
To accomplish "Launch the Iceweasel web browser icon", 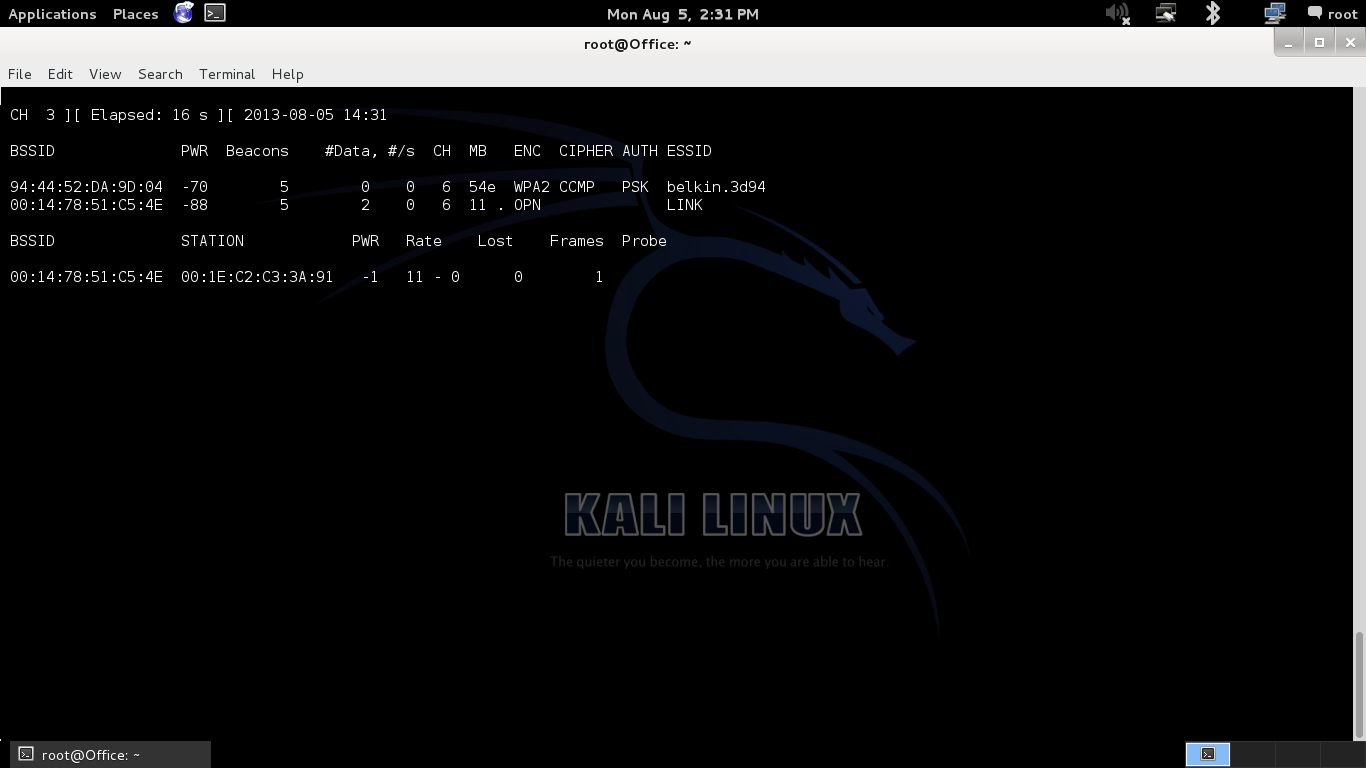I will 184,13.
